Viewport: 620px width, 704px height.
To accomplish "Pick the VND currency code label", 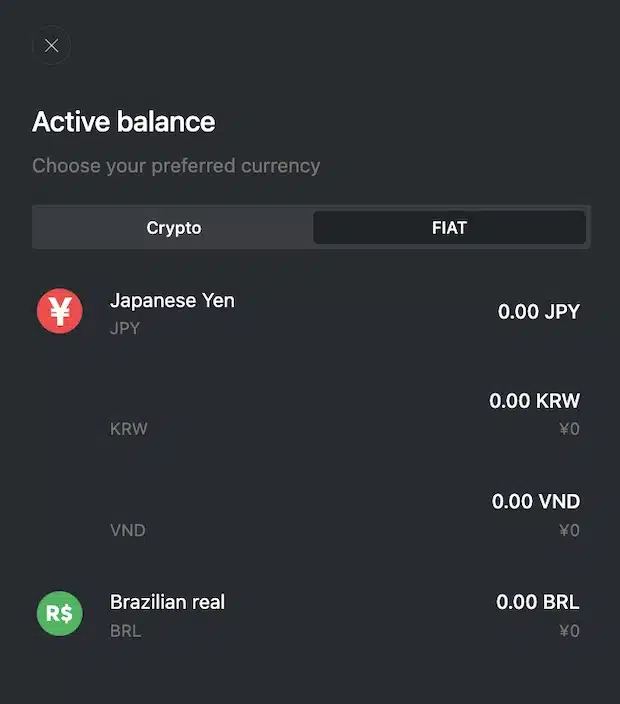I will tap(128, 530).
